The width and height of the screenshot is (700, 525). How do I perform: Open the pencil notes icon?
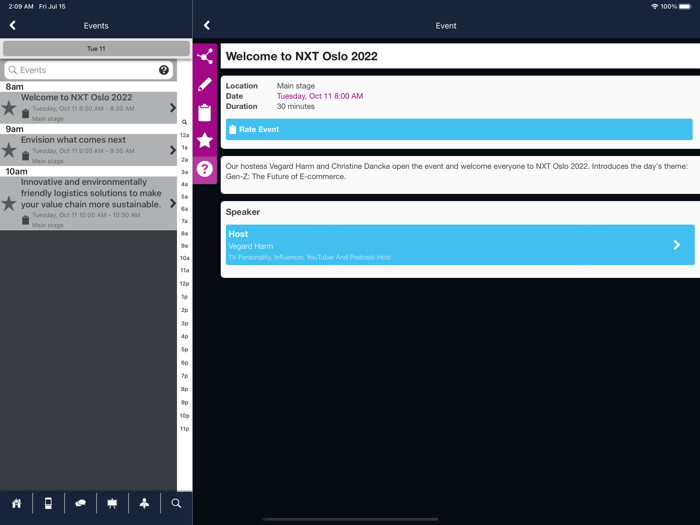(x=205, y=84)
